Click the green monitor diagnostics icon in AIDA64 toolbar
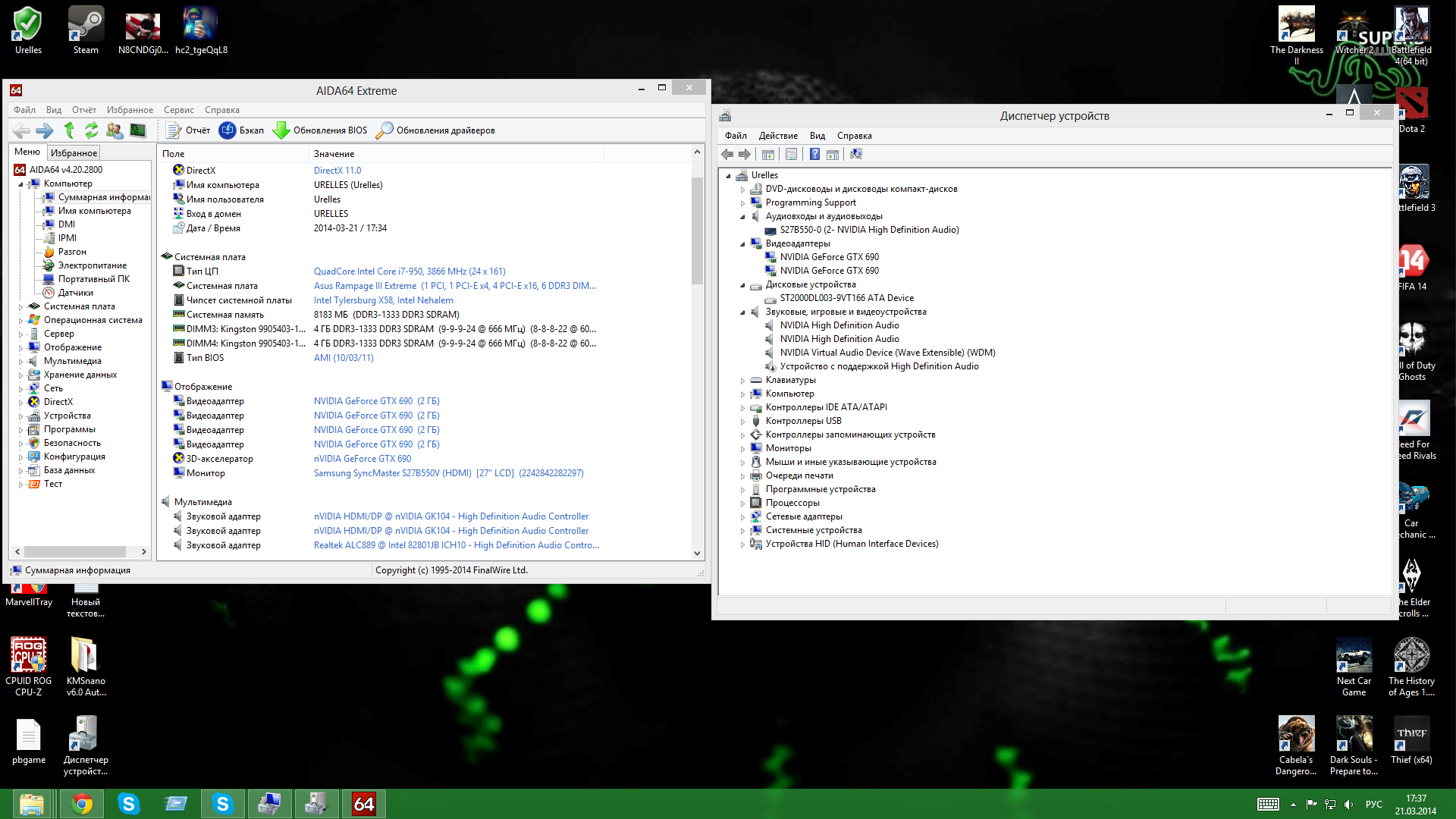 click(137, 130)
